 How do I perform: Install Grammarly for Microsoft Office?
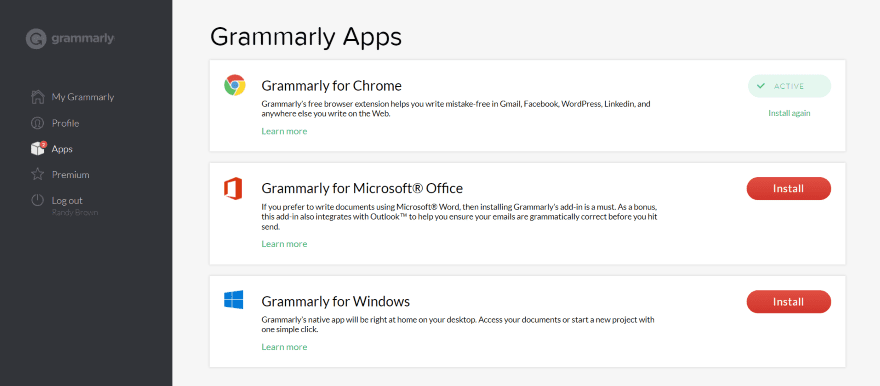789,189
